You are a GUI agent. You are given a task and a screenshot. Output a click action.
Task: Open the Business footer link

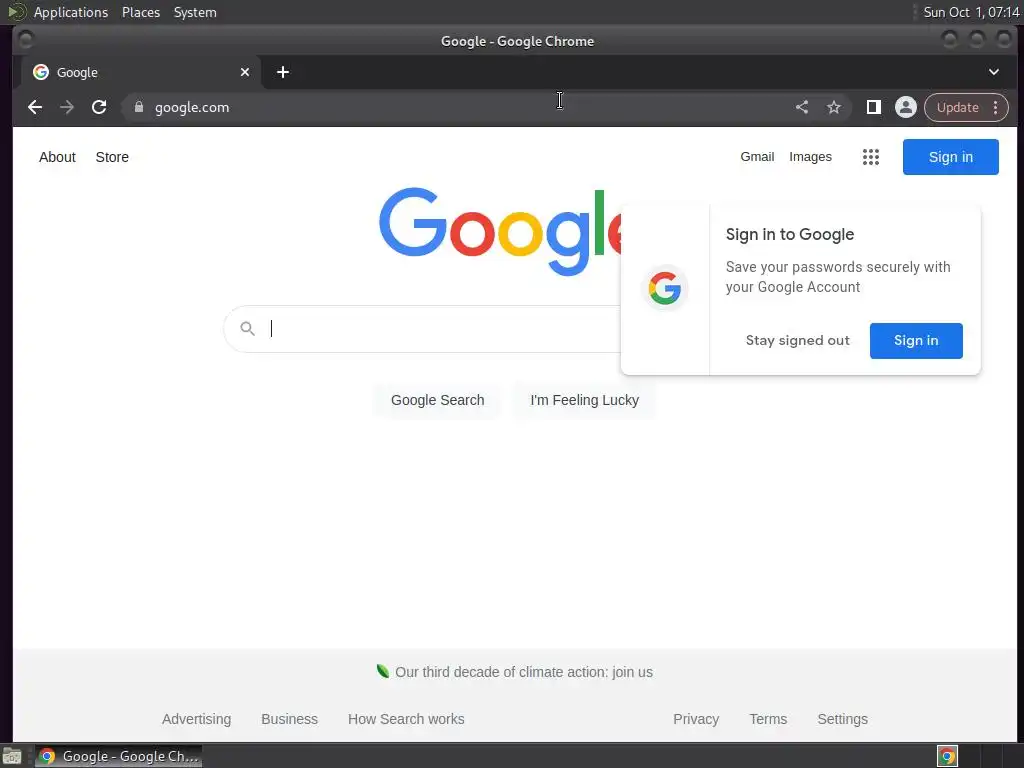(289, 719)
